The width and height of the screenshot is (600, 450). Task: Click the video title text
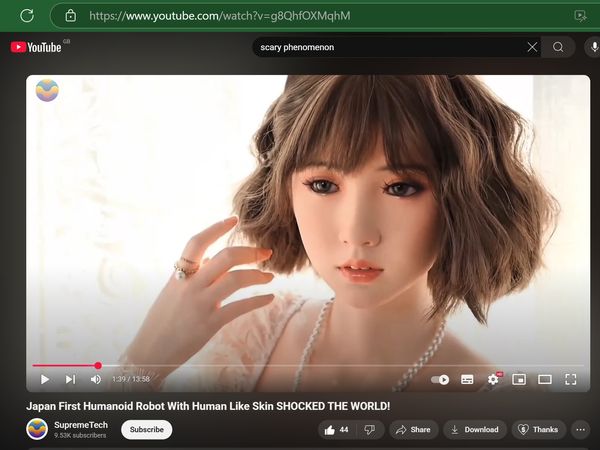208,406
